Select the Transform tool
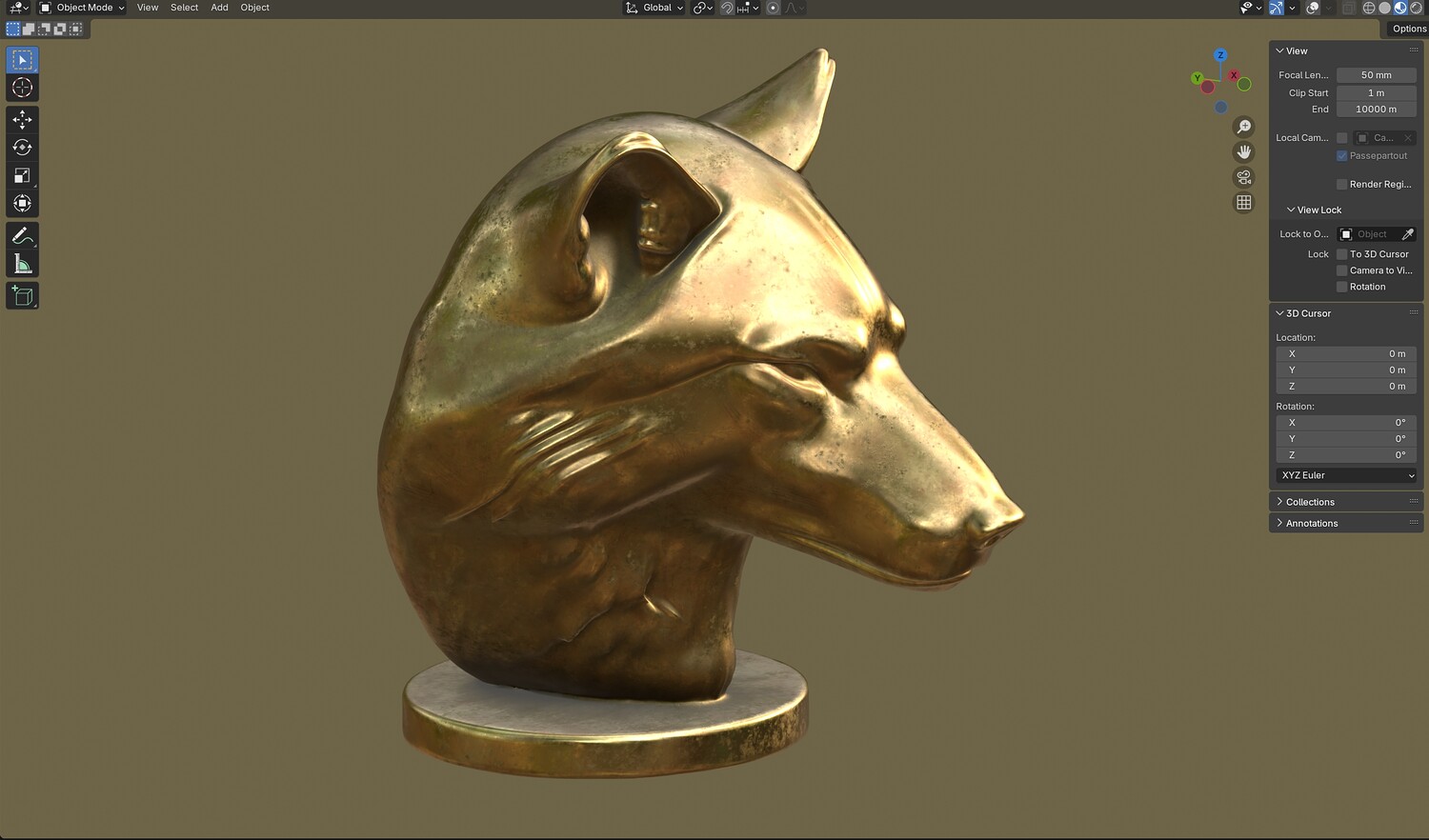The image size is (1429, 840). coord(22,203)
